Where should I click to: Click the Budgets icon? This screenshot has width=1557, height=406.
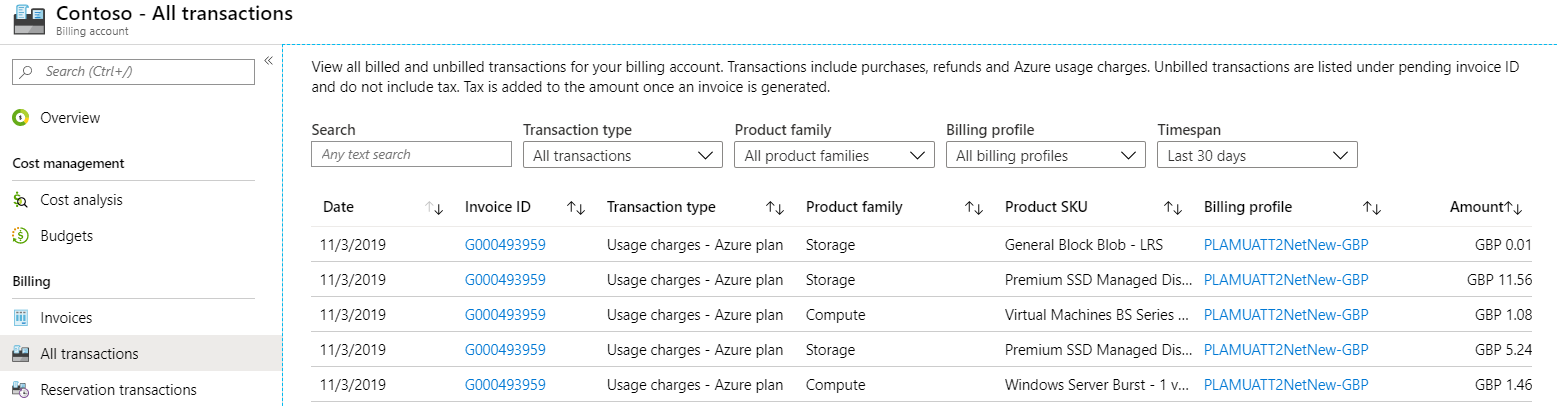20,236
